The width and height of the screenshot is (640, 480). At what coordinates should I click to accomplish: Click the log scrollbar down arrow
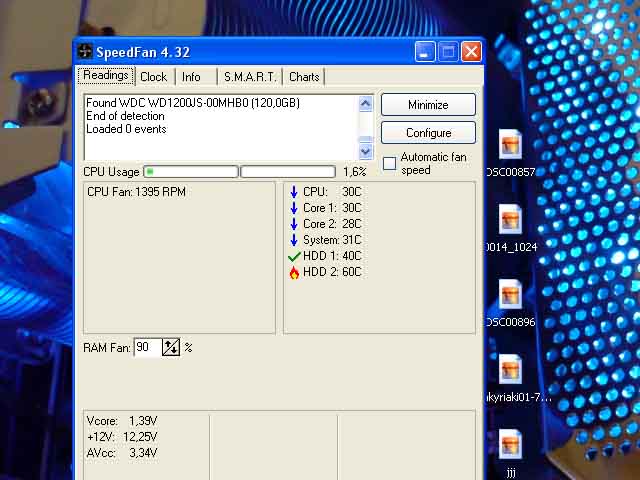point(365,151)
